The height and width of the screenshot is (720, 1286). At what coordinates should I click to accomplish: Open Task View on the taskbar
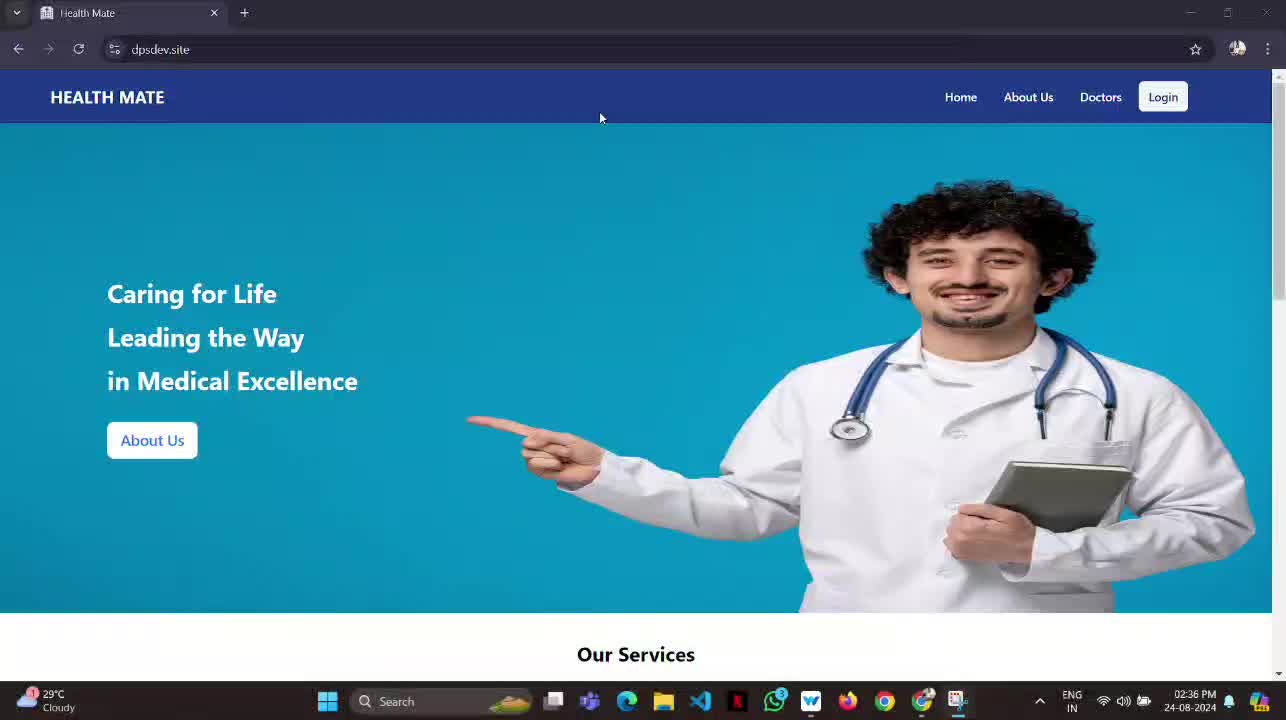click(553, 701)
